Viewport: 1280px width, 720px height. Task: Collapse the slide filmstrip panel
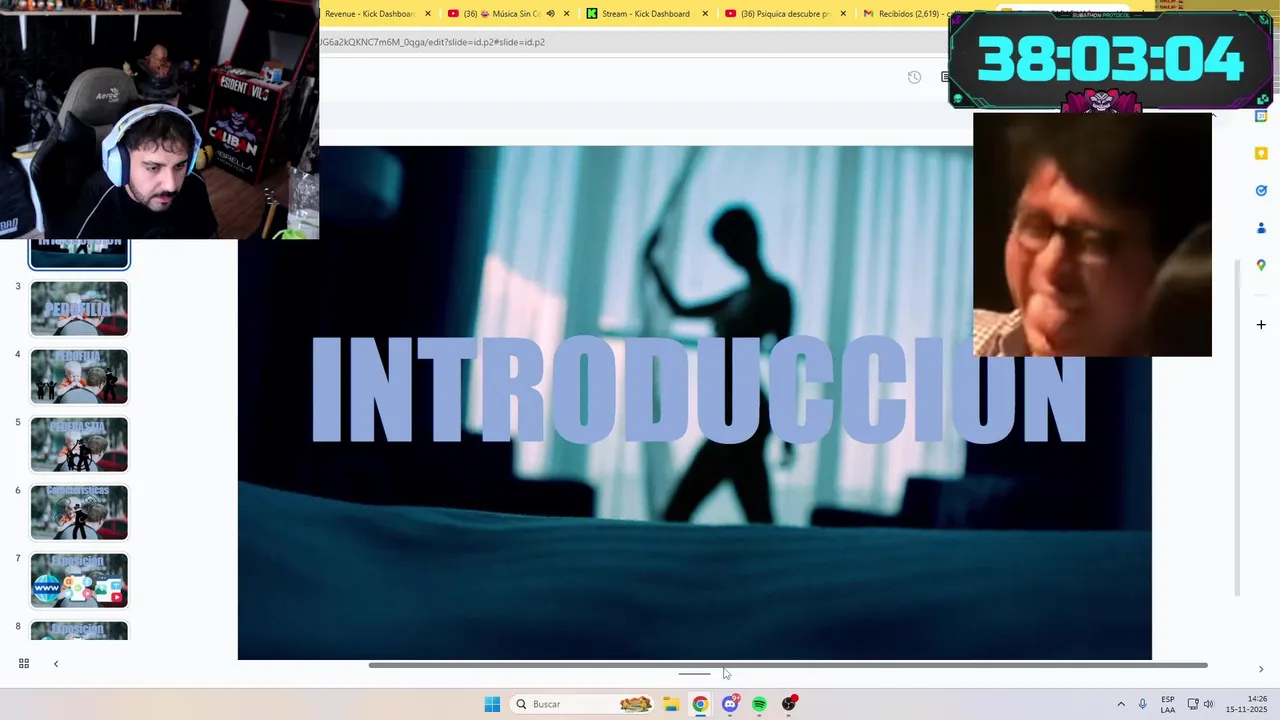pos(56,663)
